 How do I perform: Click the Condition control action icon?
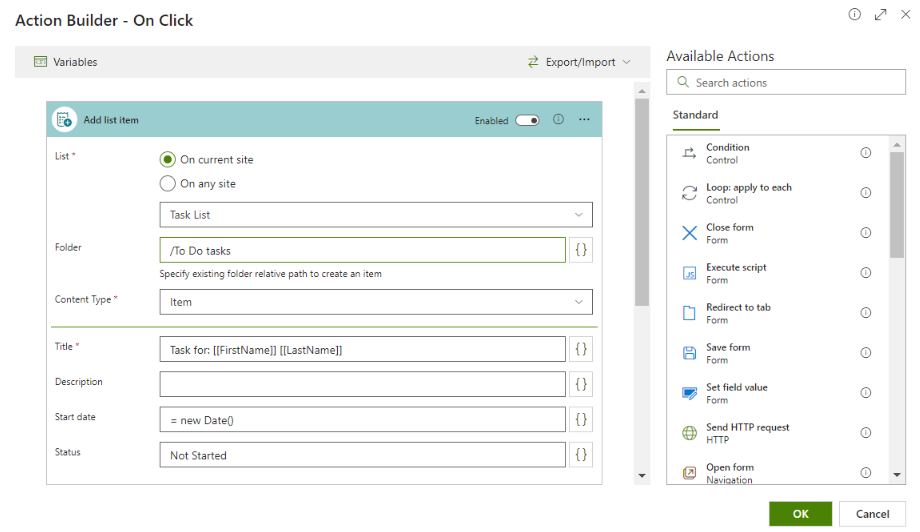point(689,153)
